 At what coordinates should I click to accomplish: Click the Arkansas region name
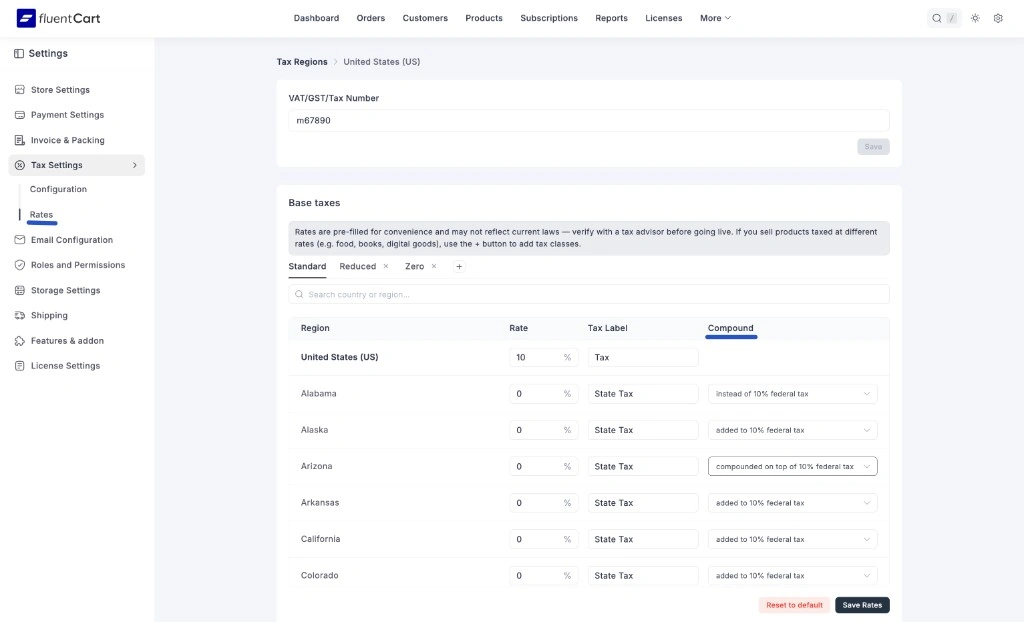[x=320, y=503]
